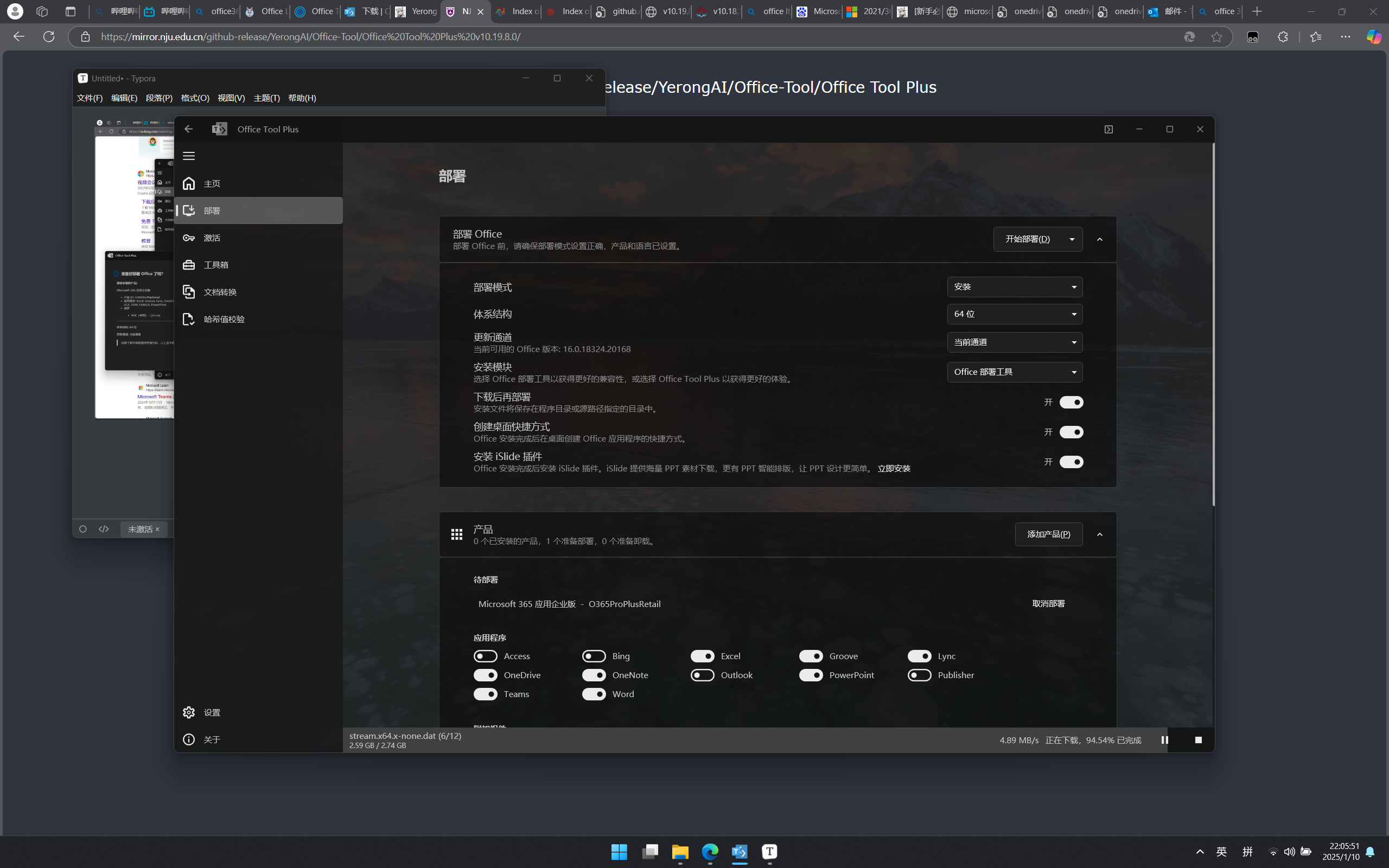Viewport: 1389px width, 868px height.
Task: Open the 文档转换 (Document conversion) page
Action: point(220,292)
